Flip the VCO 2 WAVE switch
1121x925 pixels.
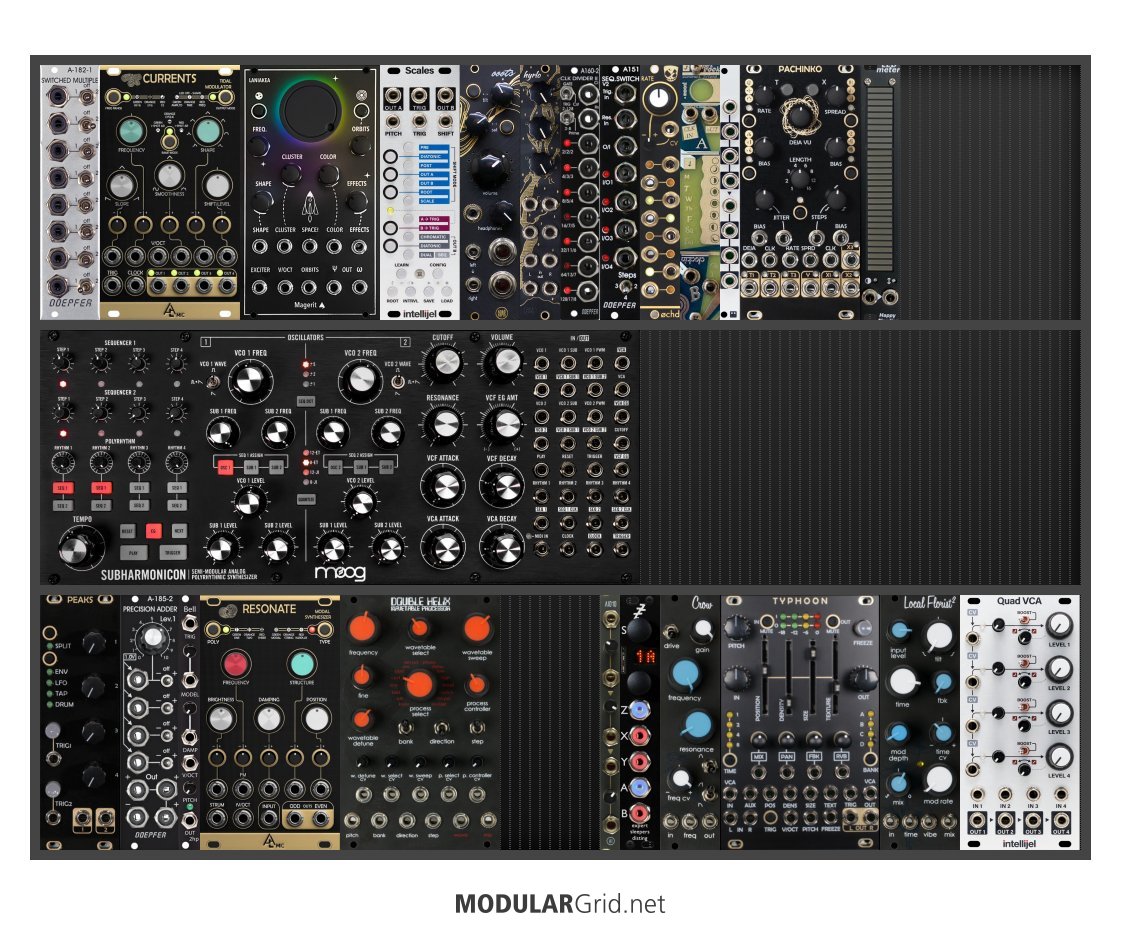(398, 382)
